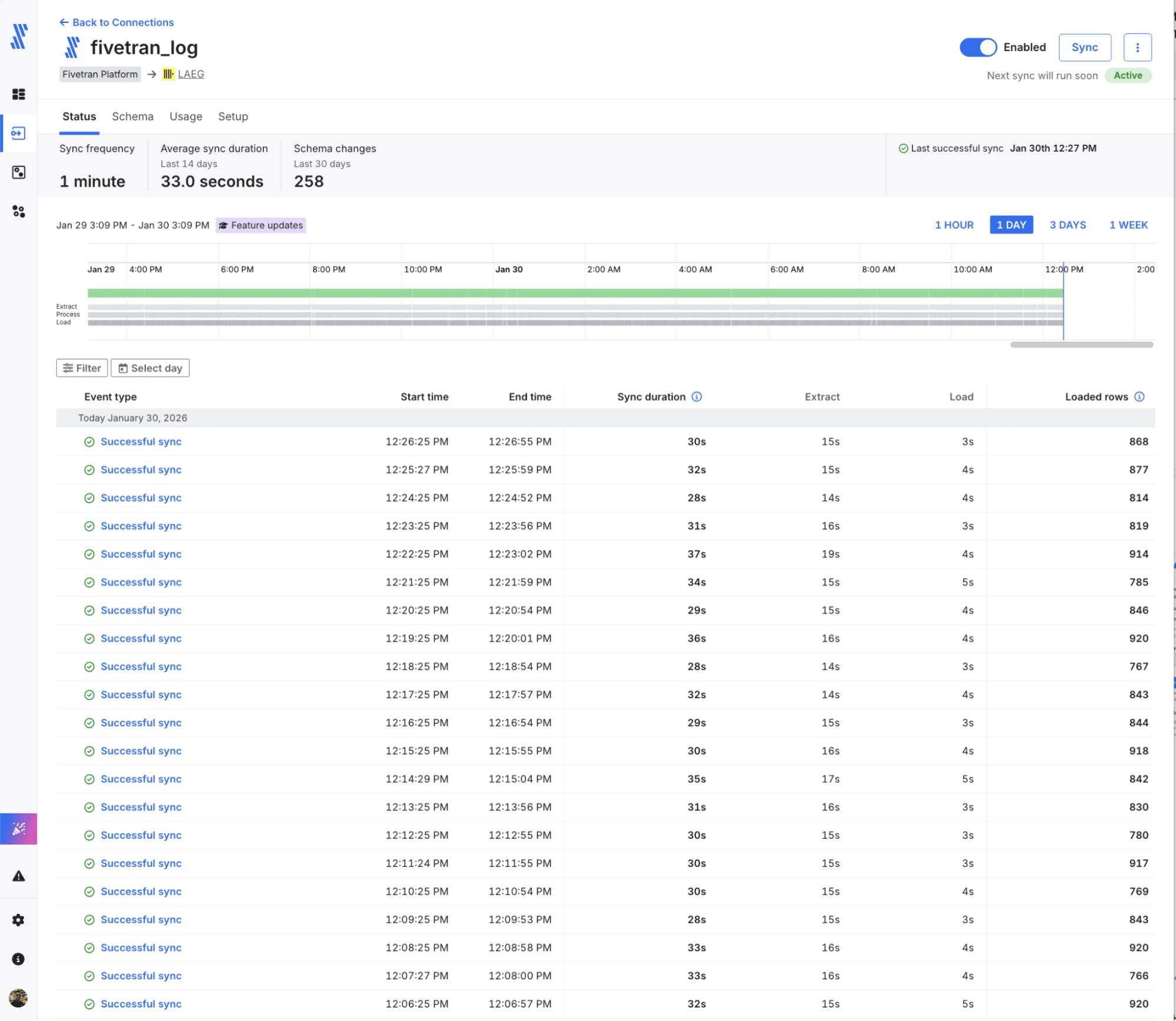
Task: Select the 1 WEEK time range
Action: coord(1128,225)
